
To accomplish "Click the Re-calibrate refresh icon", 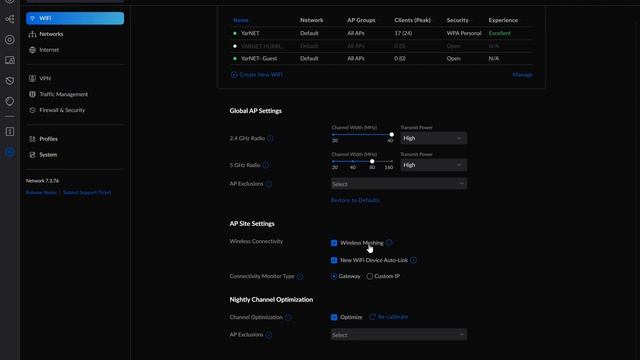I will [x=372, y=317].
